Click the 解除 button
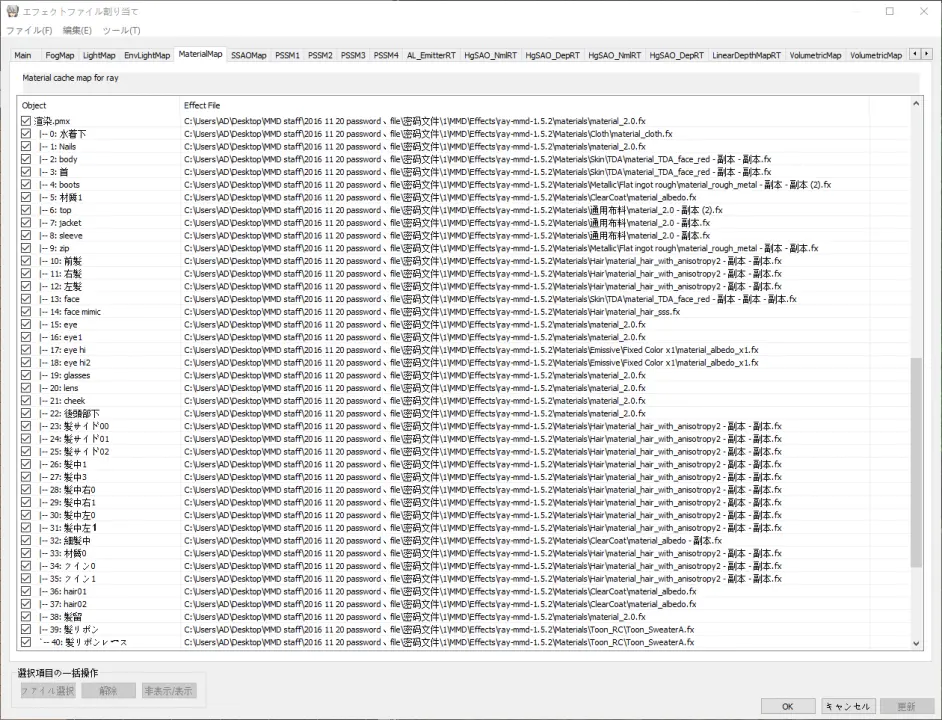The width and height of the screenshot is (942, 720). coord(108,691)
